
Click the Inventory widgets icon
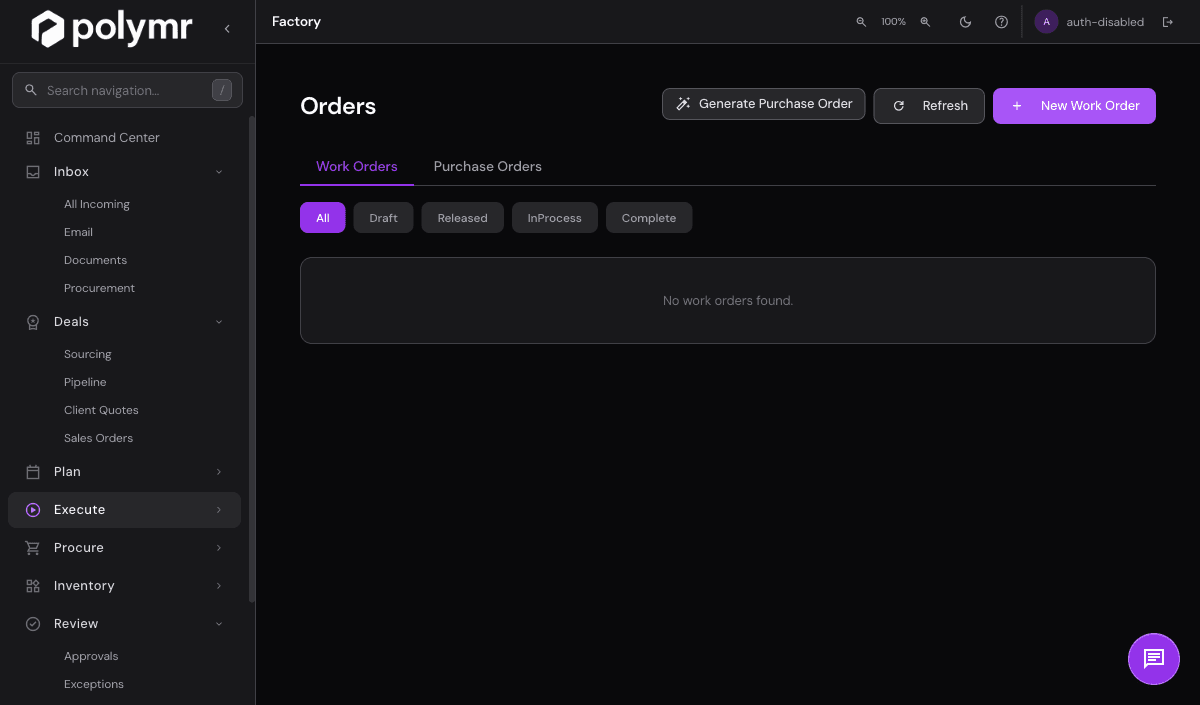pos(33,586)
